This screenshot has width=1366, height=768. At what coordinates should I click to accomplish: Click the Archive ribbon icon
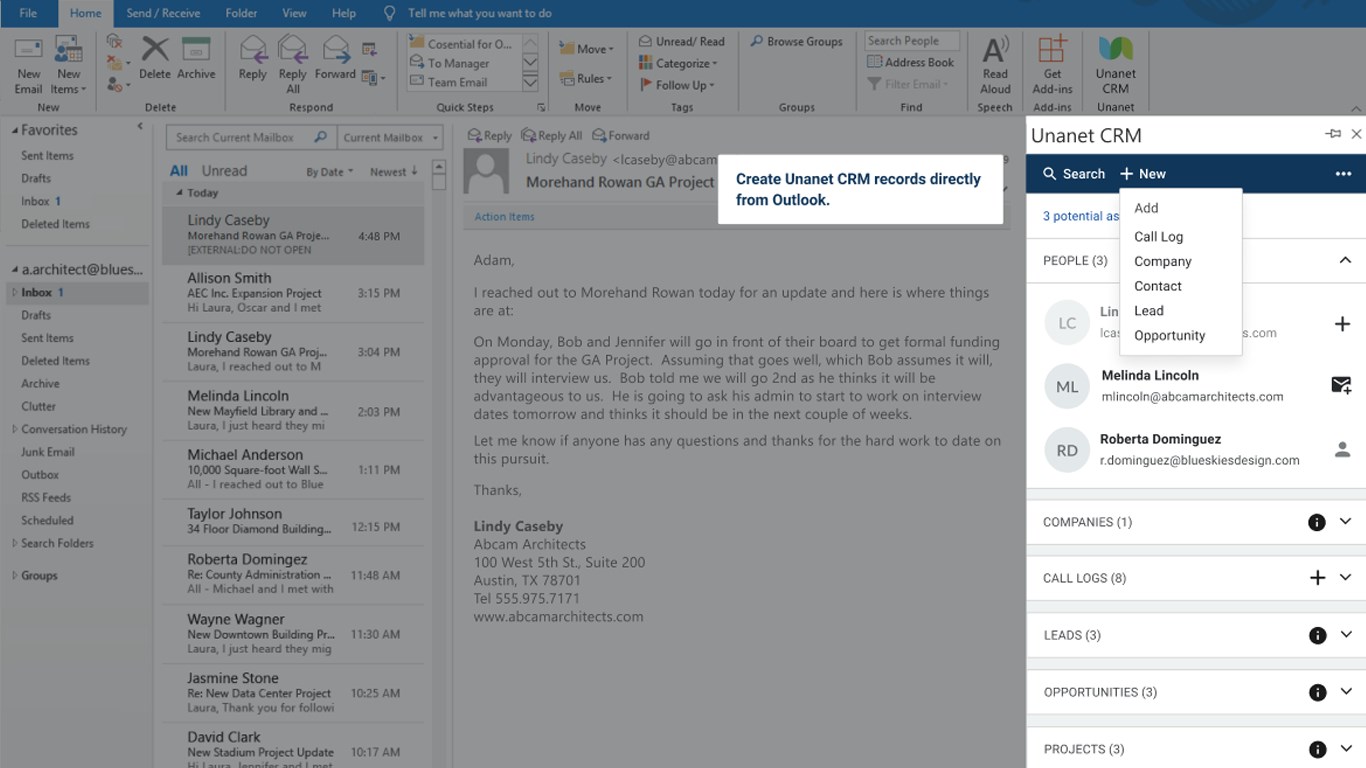click(x=196, y=58)
